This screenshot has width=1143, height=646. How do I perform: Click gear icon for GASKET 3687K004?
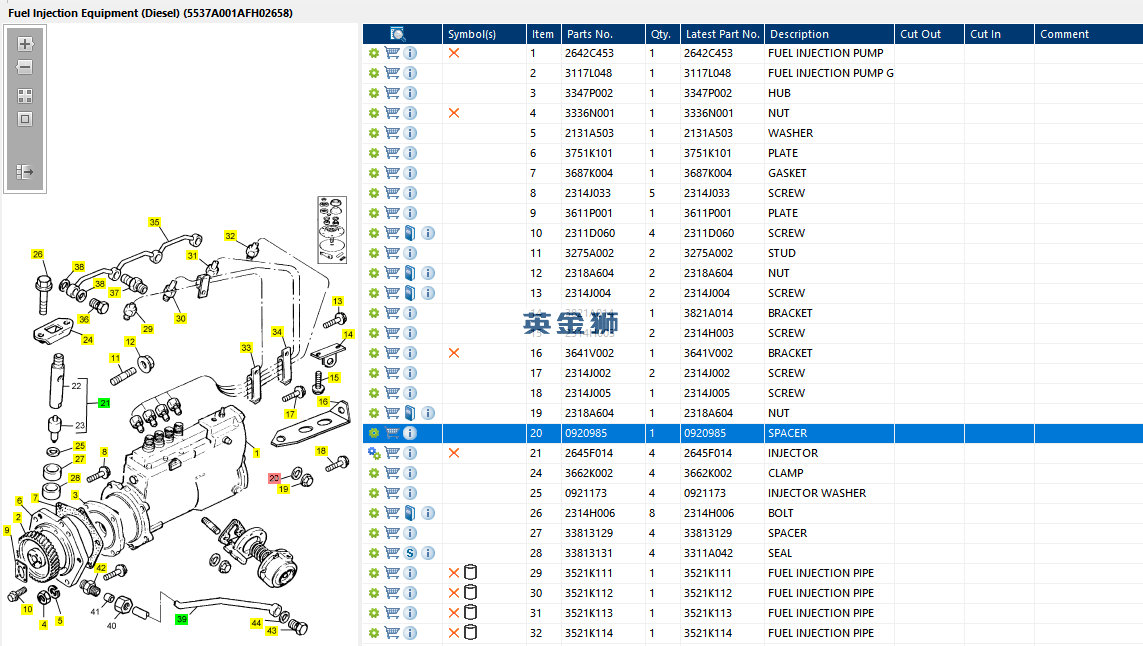[x=374, y=174]
